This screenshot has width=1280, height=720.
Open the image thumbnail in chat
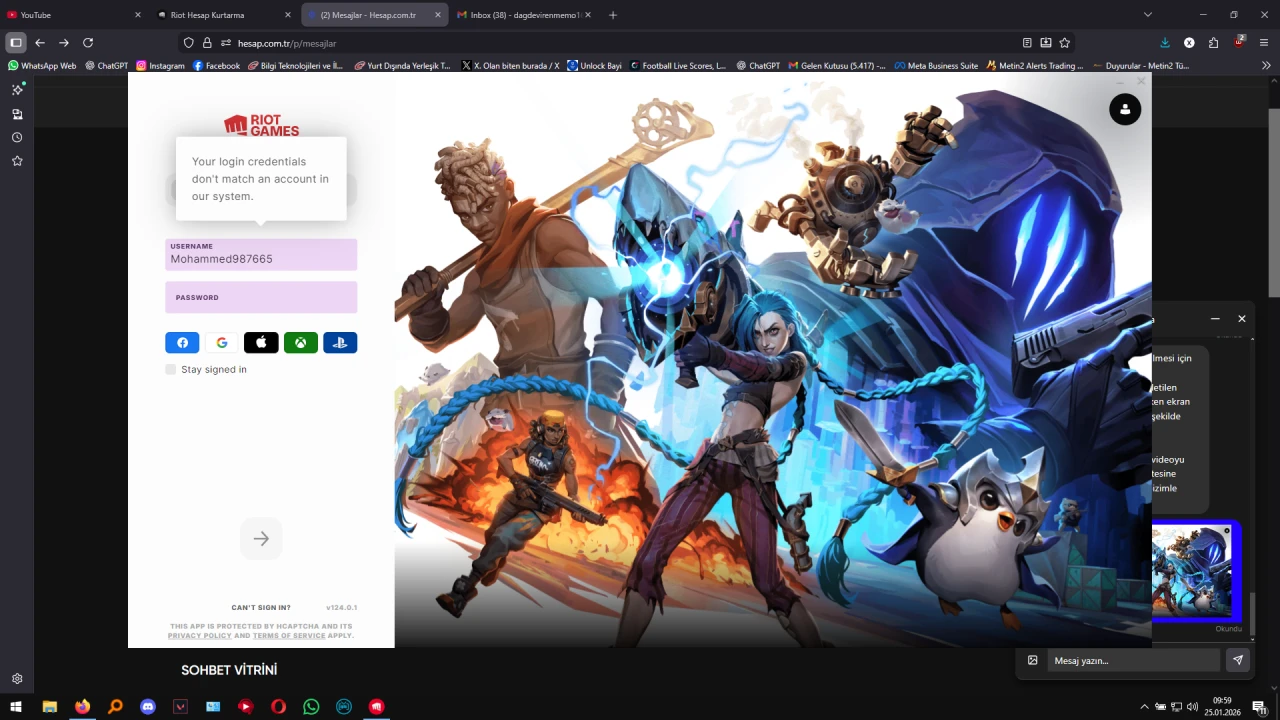point(1197,570)
